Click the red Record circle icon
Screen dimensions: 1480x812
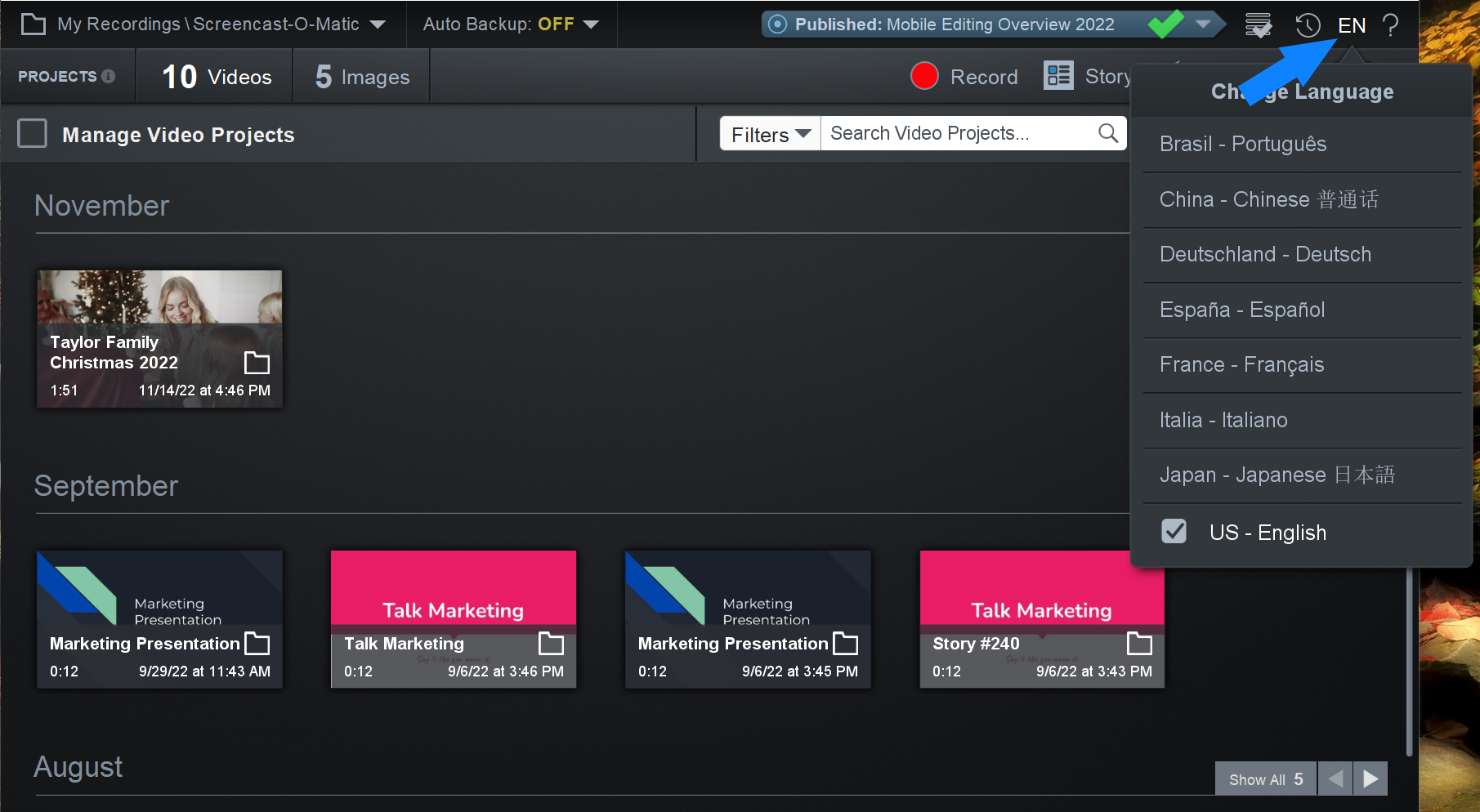(x=924, y=76)
